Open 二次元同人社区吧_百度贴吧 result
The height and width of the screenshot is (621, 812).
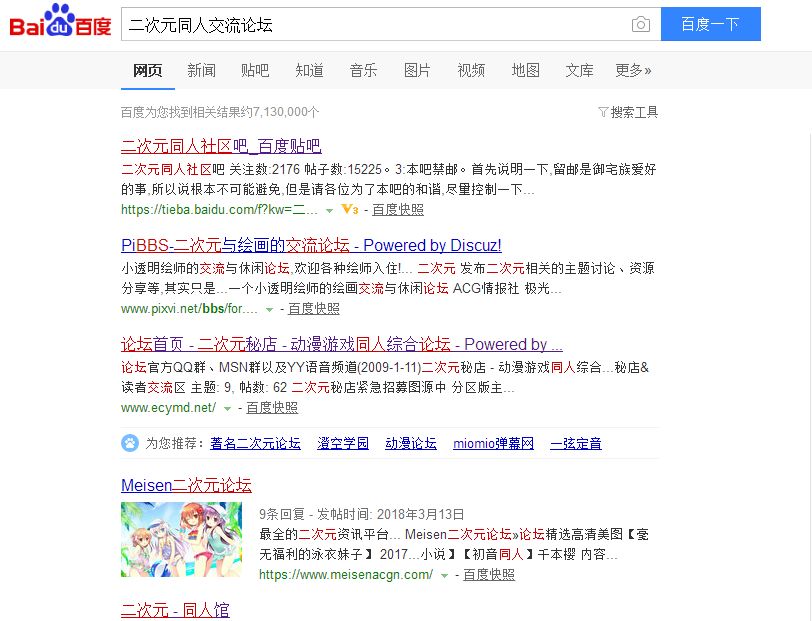pos(221,146)
